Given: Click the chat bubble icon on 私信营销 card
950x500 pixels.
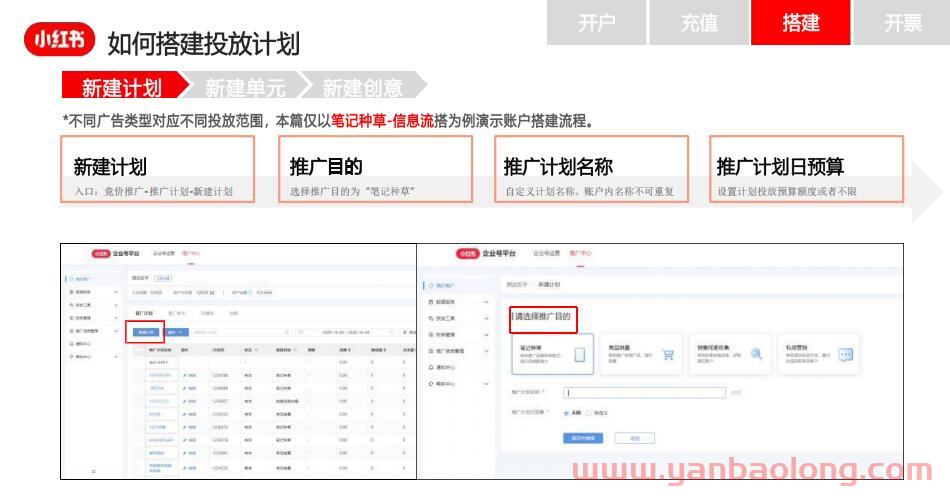Looking at the screenshot, I should tap(846, 355).
